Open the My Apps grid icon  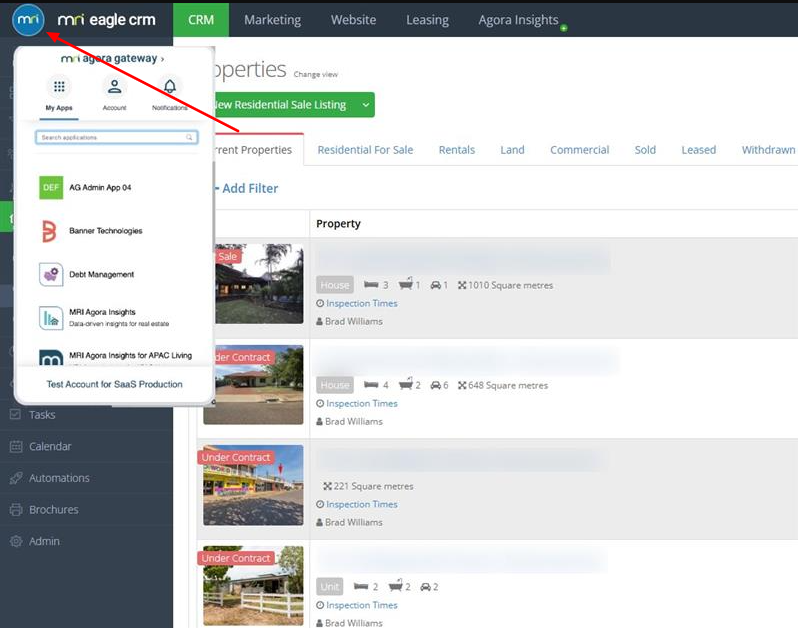click(x=59, y=87)
